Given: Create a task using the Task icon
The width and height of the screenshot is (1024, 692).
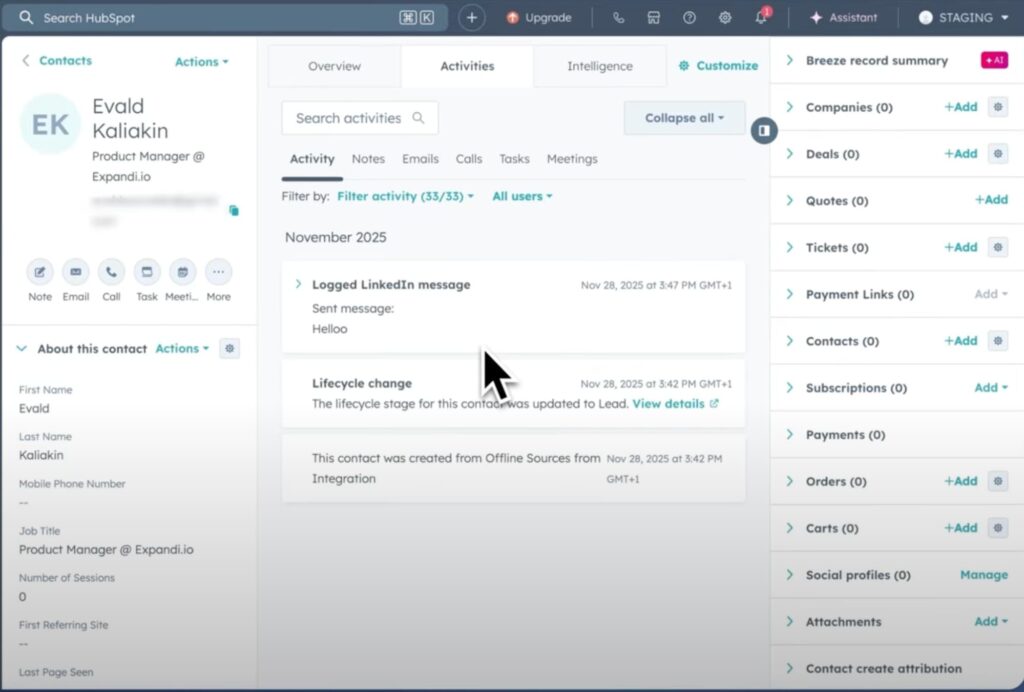Looking at the screenshot, I should click(x=147, y=272).
